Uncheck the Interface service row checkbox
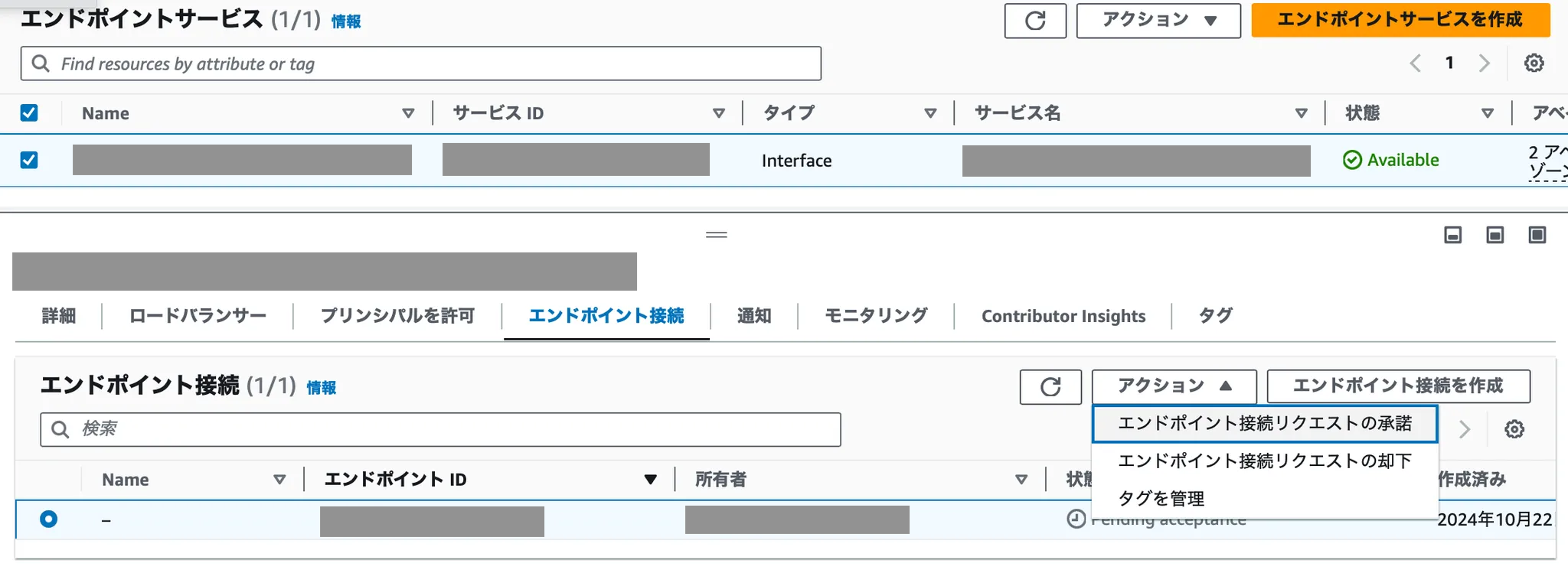Screen dimensions: 1568x573 pyautogui.click(x=29, y=160)
